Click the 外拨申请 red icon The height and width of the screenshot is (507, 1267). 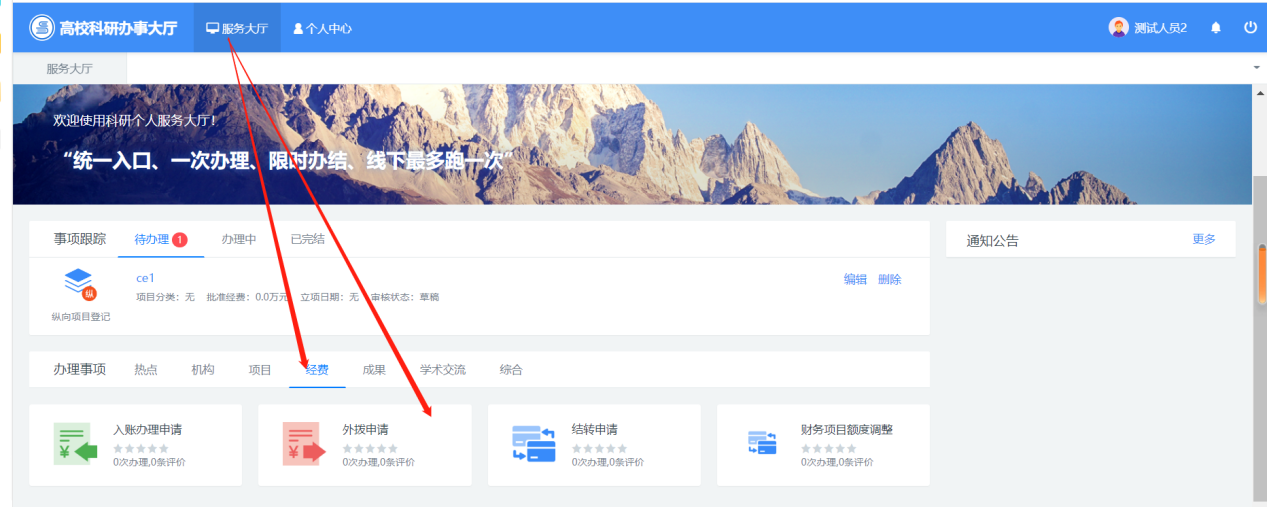(304, 445)
